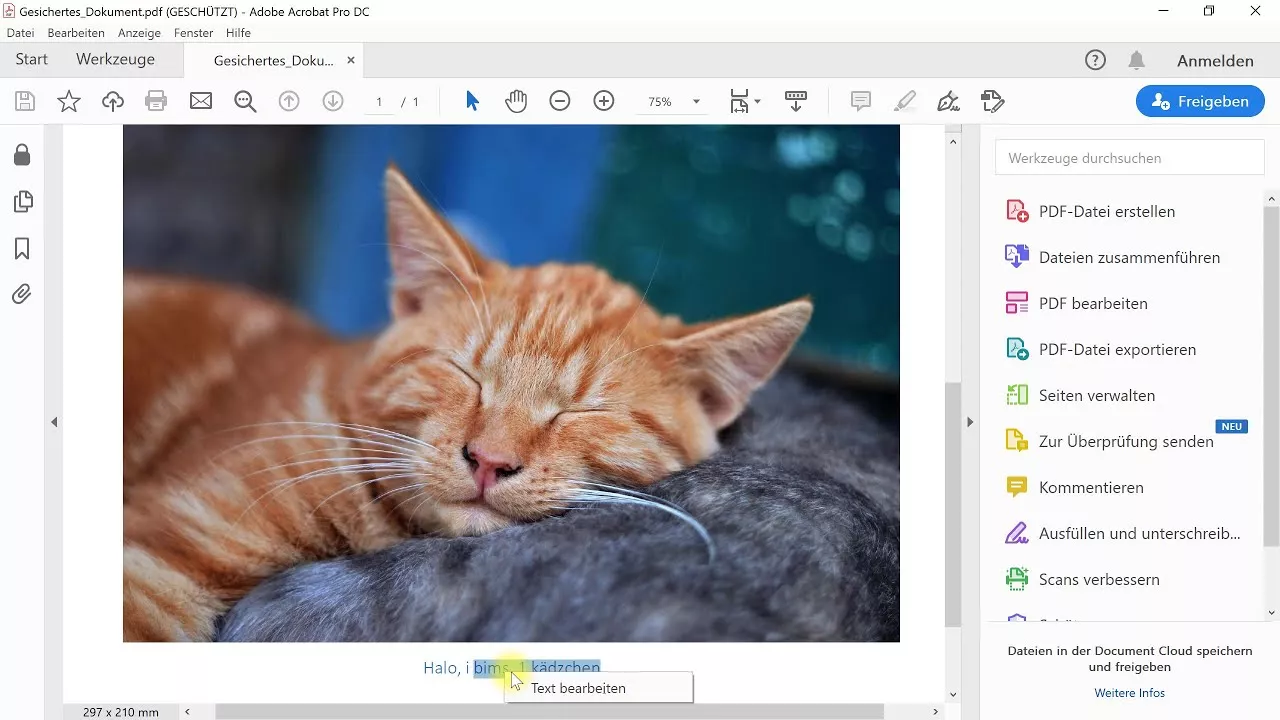The width and height of the screenshot is (1280, 720).
Task: Open the attachments paperclip panel
Action: click(22, 294)
